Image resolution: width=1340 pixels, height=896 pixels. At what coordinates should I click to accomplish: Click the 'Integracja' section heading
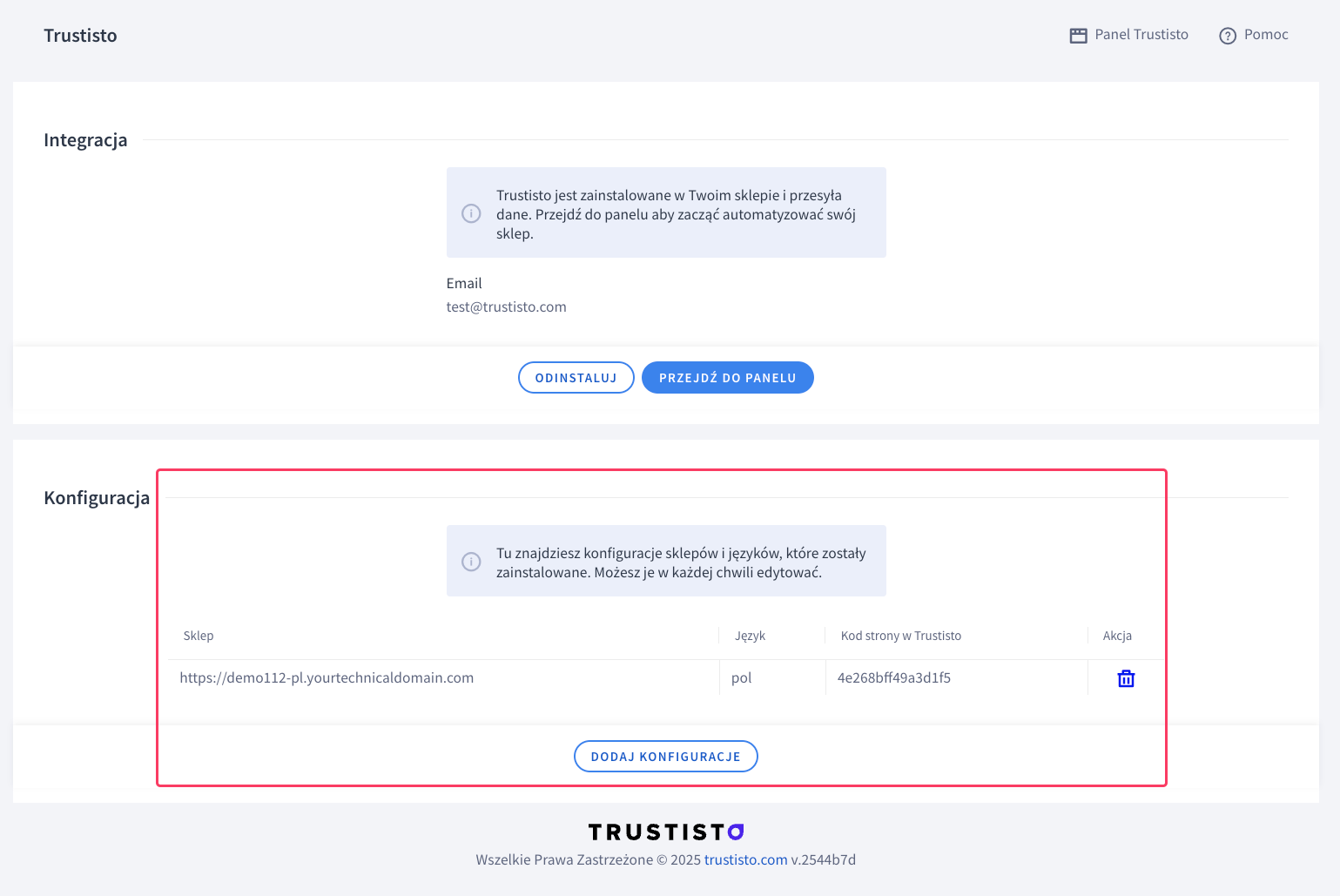[x=85, y=140]
